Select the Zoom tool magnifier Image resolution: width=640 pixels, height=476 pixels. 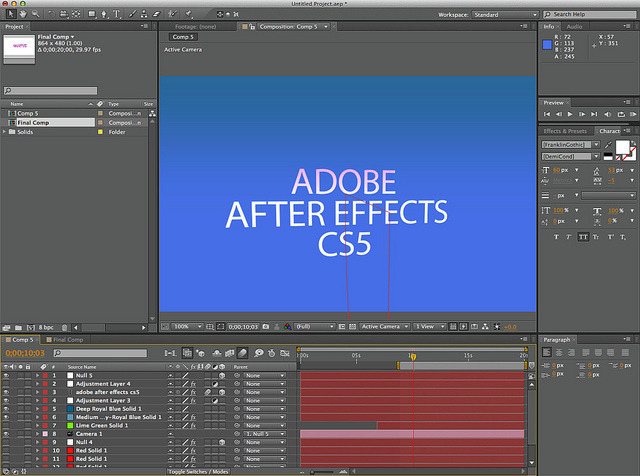tap(36, 14)
